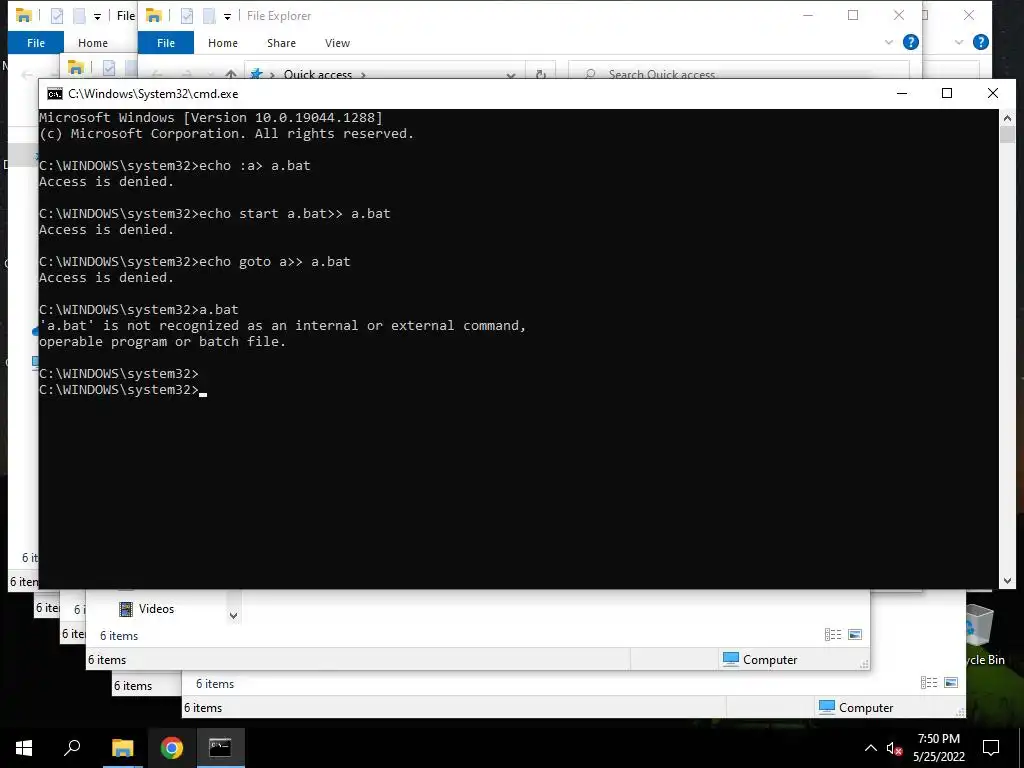Show hidden system tray icons

coord(871,748)
